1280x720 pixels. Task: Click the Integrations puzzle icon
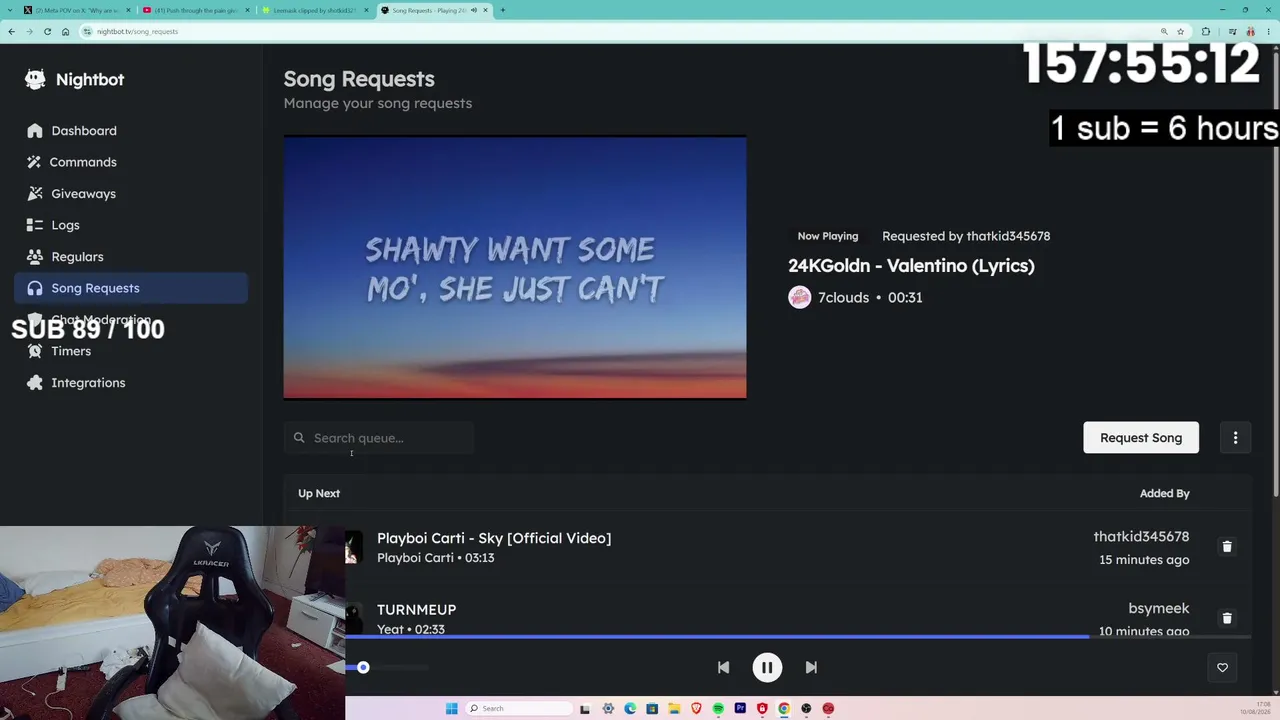35,383
